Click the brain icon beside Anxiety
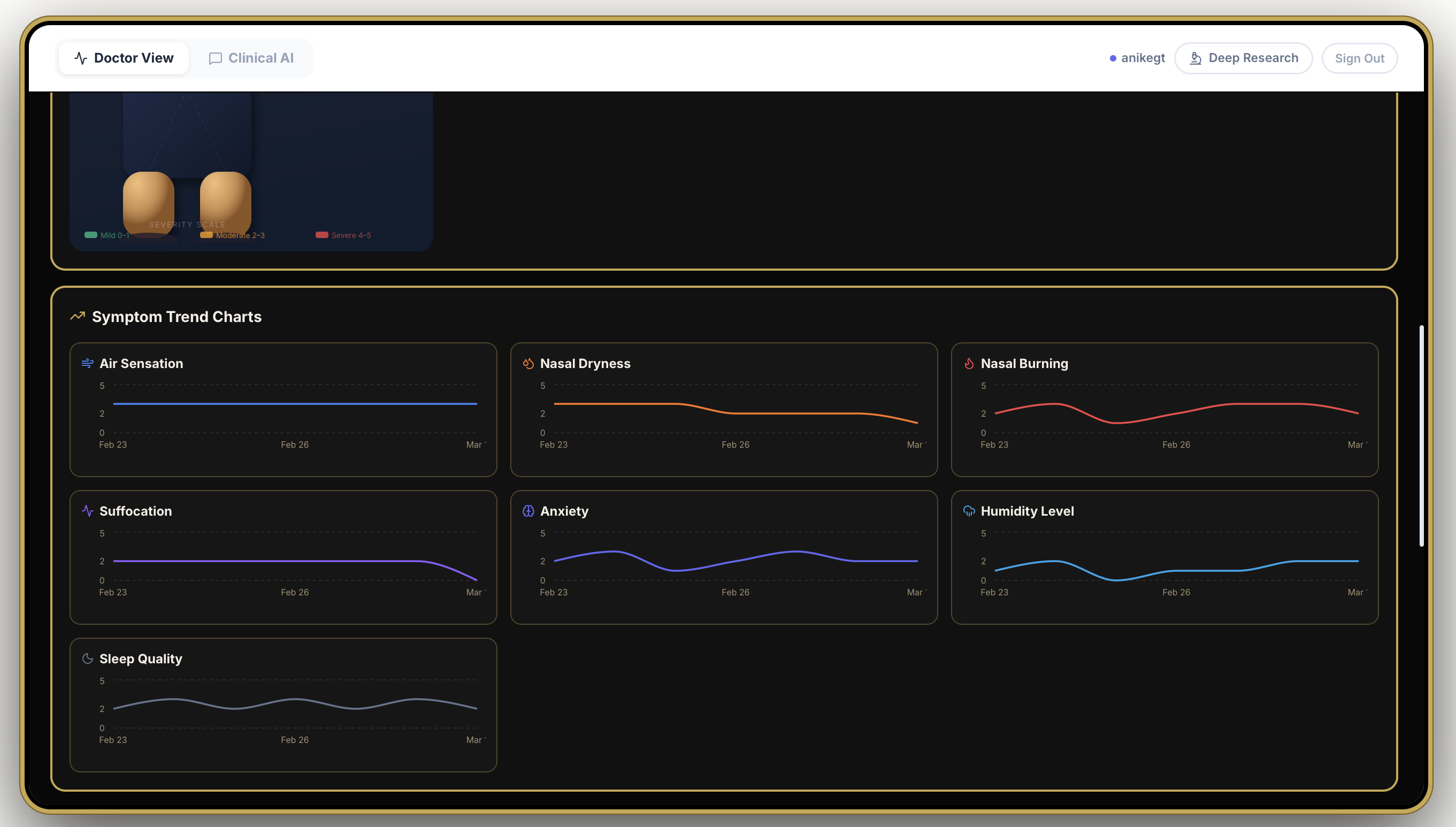The height and width of the screenshot is (827, 1456). [528, 511]
